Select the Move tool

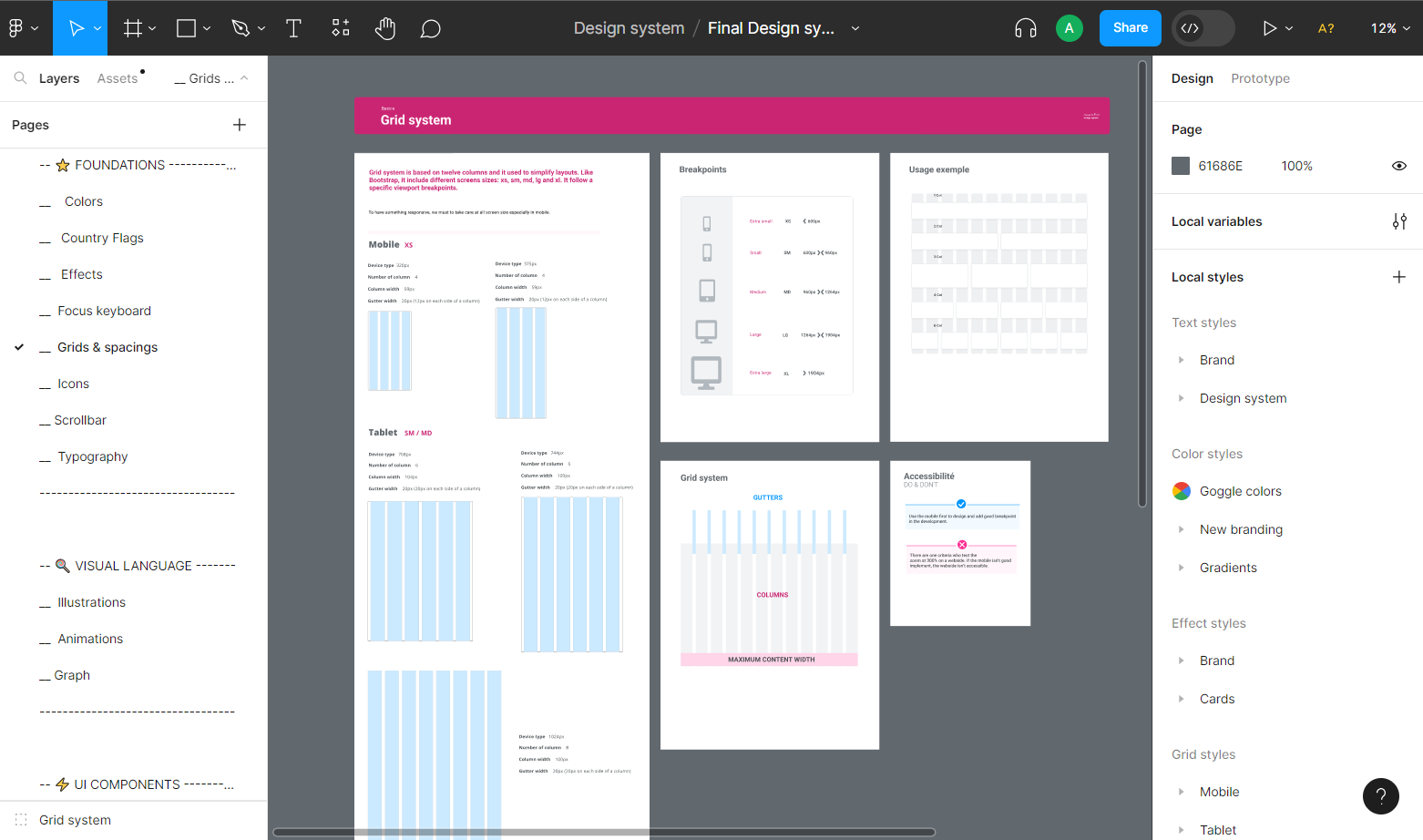[77, 28]
